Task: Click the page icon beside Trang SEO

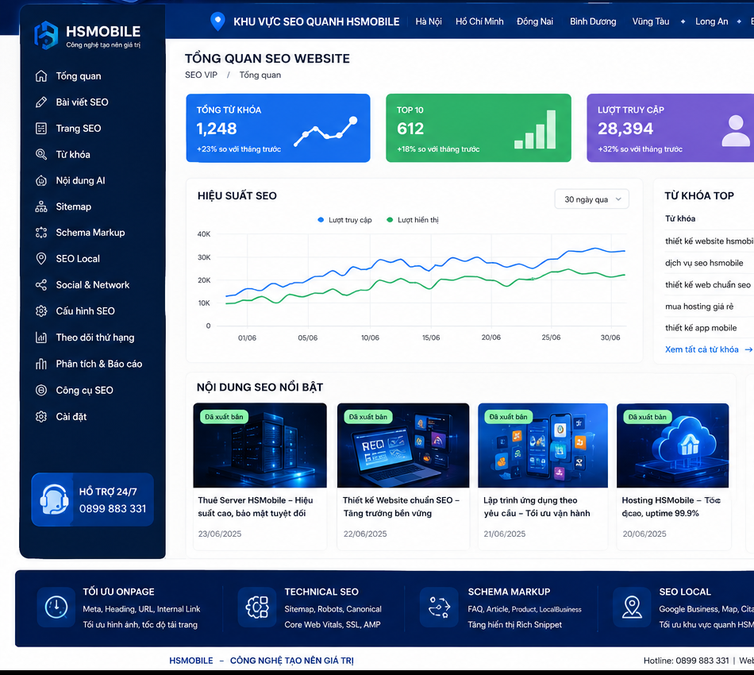Action: click(x=41, y=128)
